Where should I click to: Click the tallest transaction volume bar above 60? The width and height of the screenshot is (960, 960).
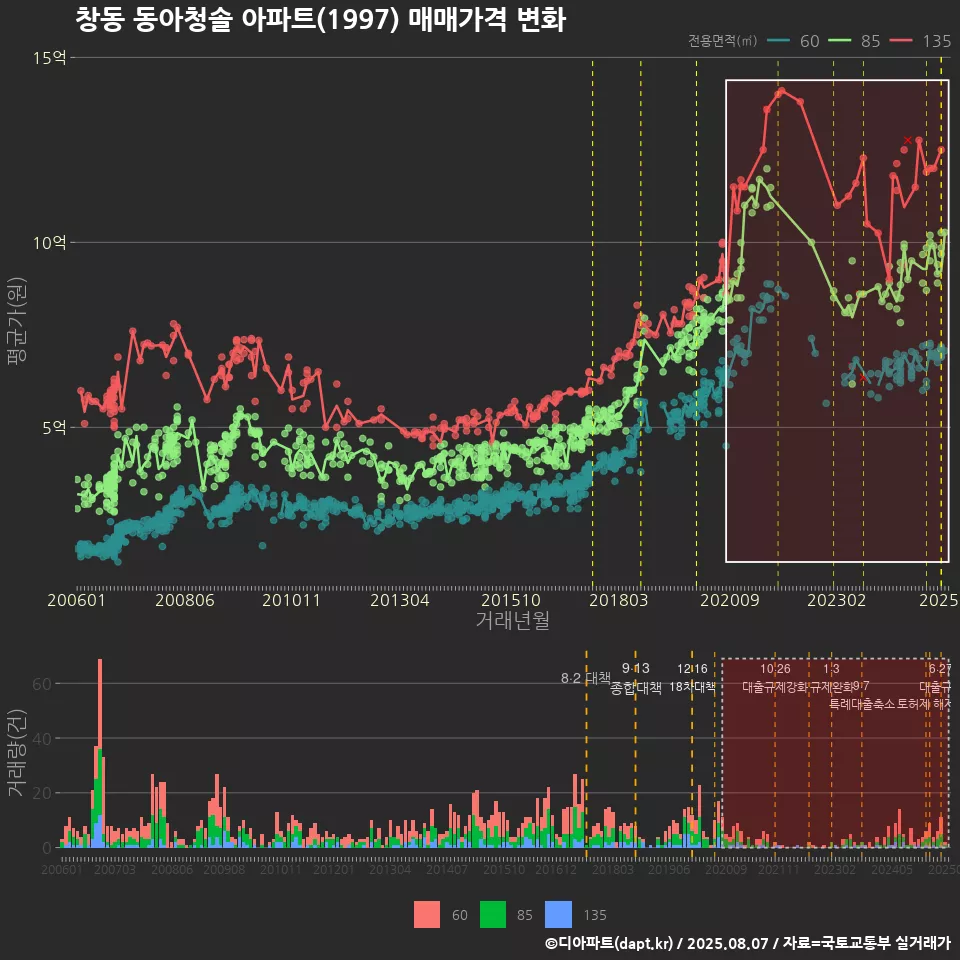(100, 753)
